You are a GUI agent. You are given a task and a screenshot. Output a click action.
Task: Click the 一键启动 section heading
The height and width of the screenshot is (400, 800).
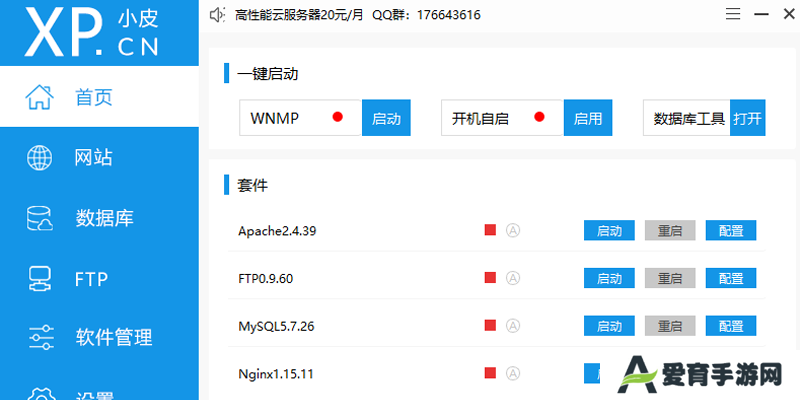click(x=267, y=74)
